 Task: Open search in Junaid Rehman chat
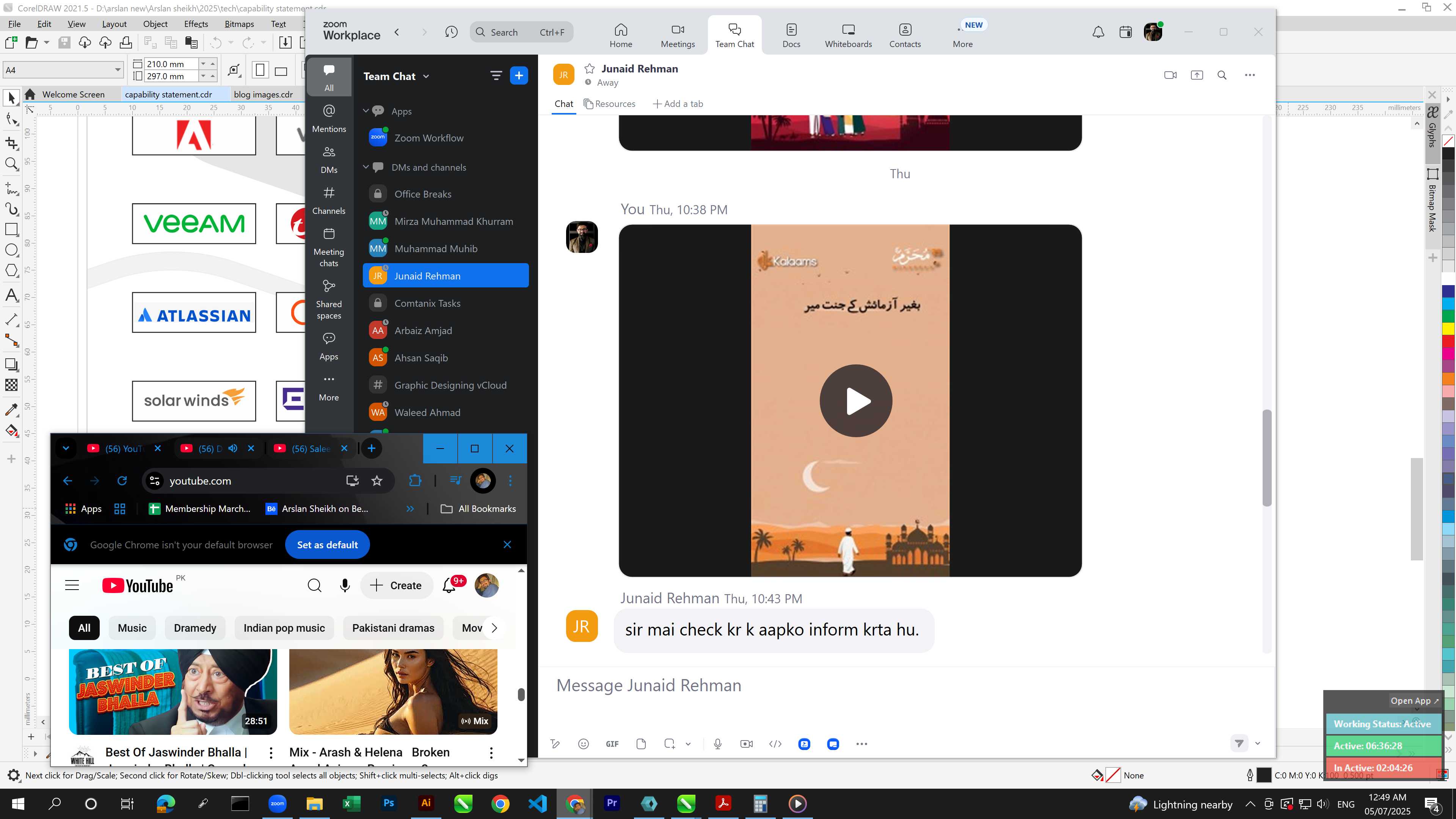[1222, 75]
